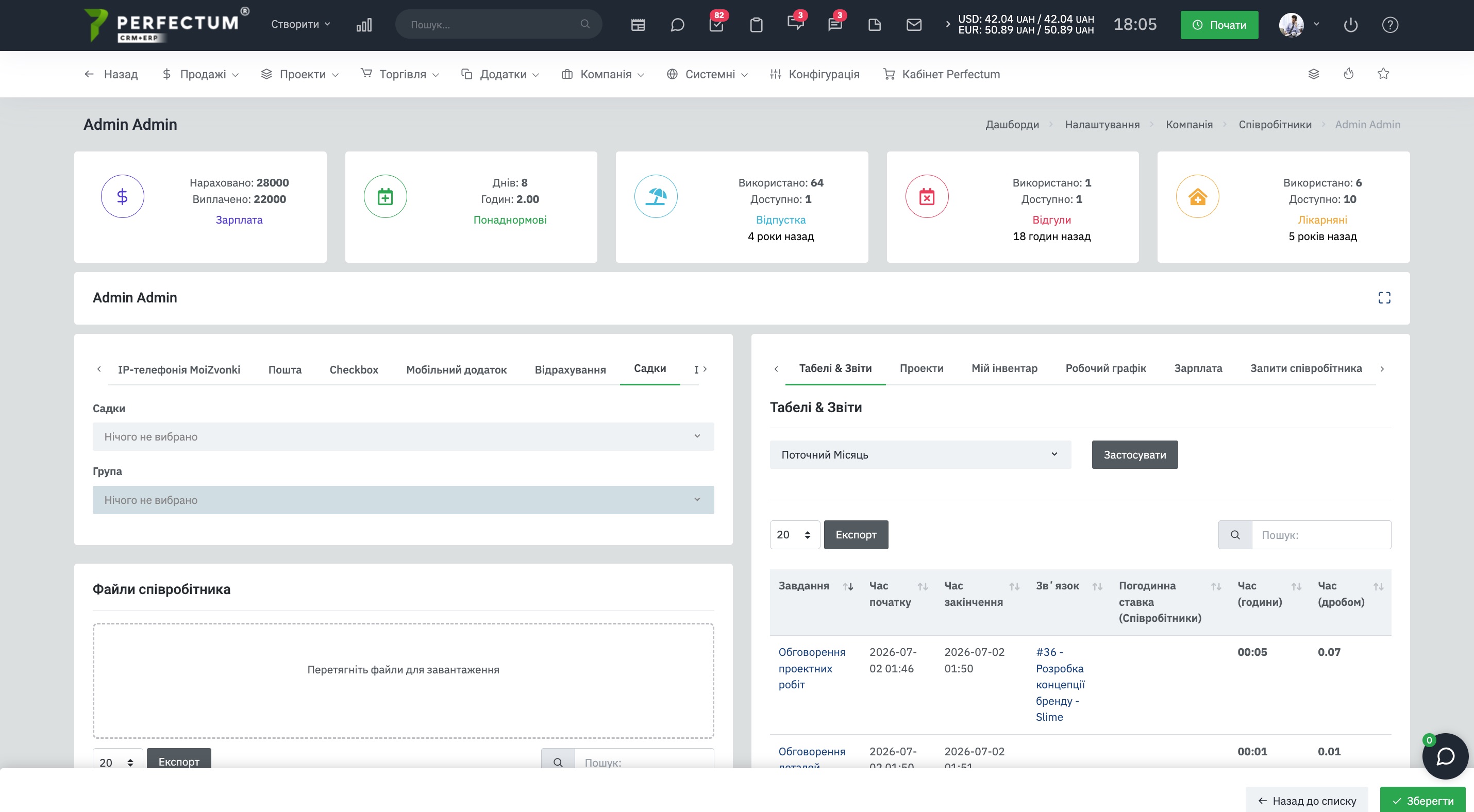Open Кабінет Perfectum

tap(941, 74)
